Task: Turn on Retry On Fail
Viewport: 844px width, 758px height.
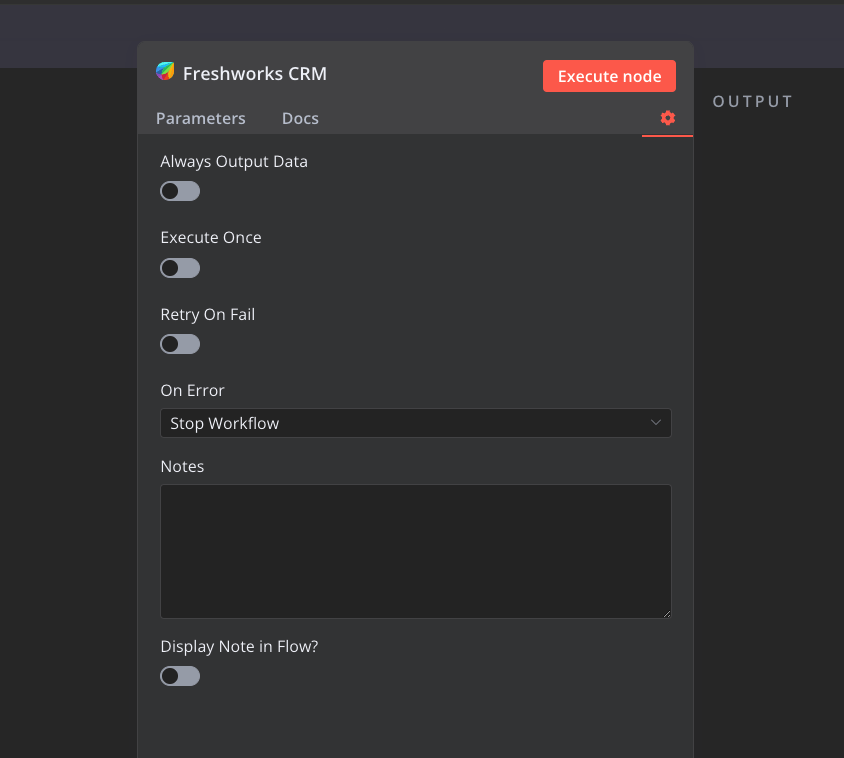Action: [x=180, y=344]
